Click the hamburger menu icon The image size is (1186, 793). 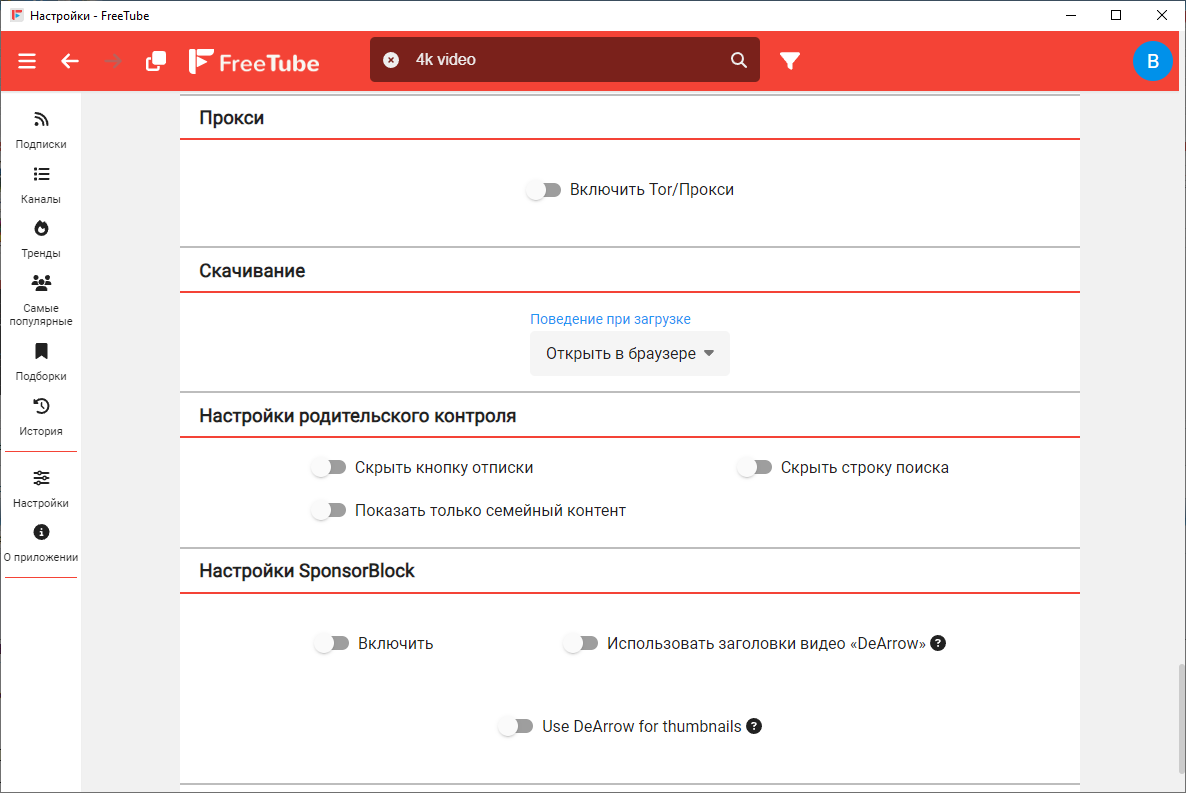coord(27,61)
